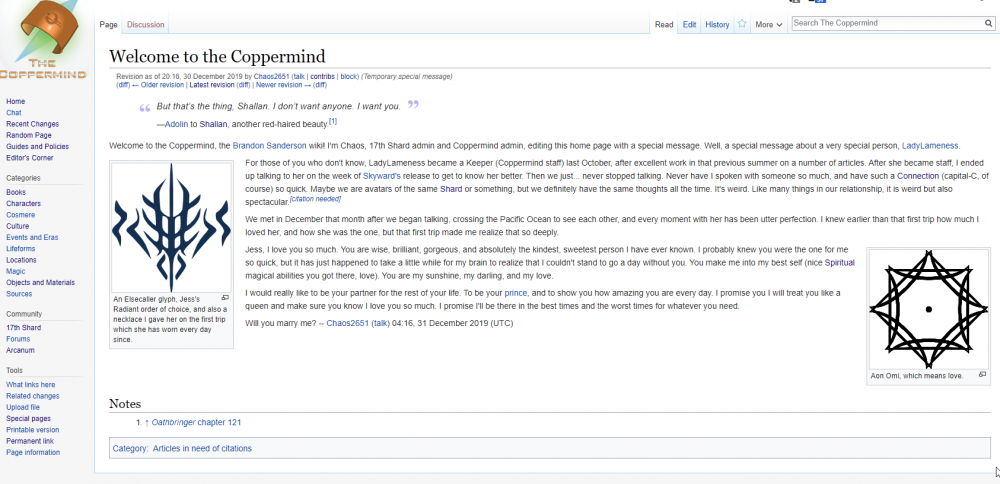Open the Spiritual link
This screenshot has height=484, width=1000.
839,263
